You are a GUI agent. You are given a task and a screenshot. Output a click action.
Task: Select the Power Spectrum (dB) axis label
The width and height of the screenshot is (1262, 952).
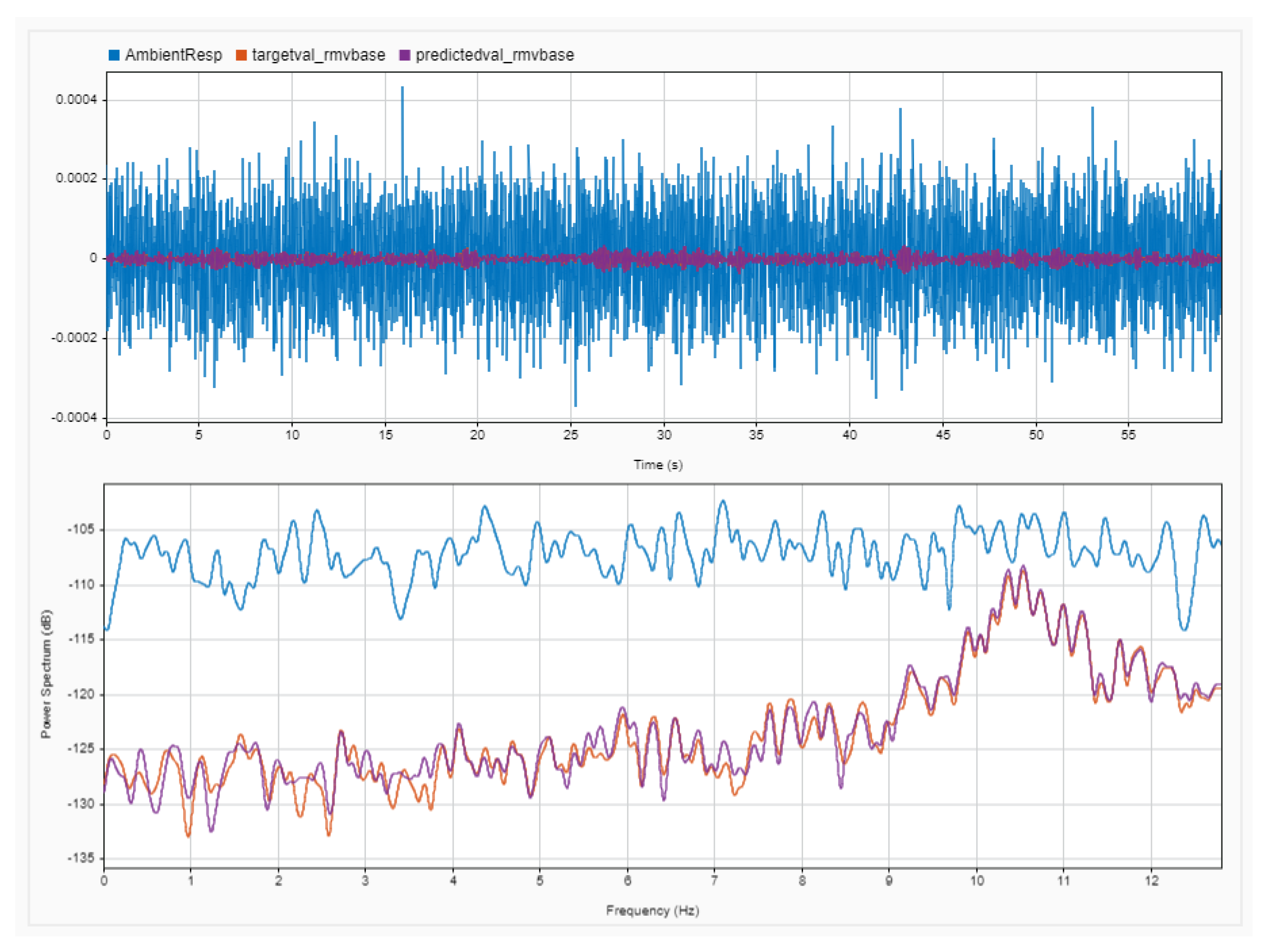click(46, 674)
